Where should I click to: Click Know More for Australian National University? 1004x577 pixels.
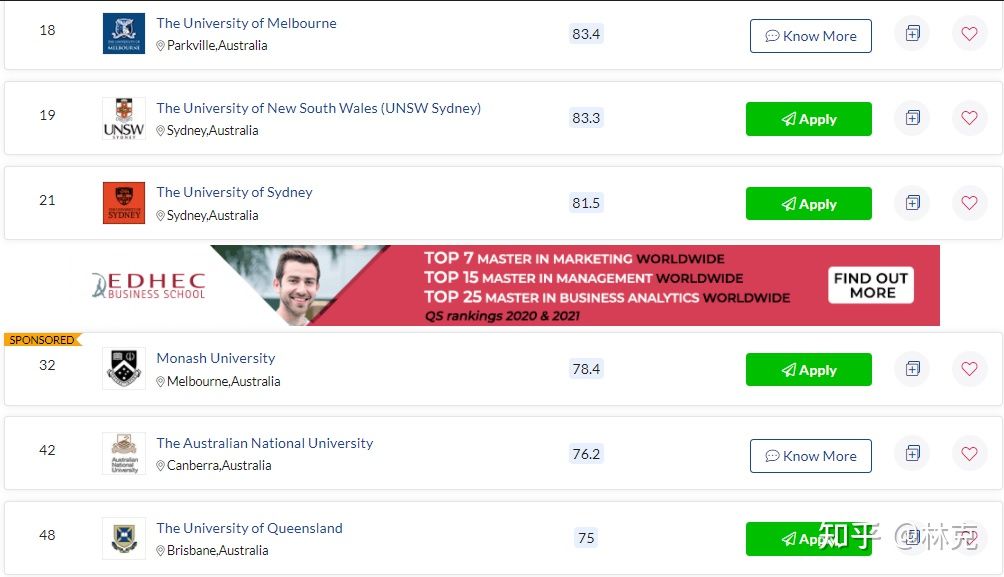tap(811, 456)
